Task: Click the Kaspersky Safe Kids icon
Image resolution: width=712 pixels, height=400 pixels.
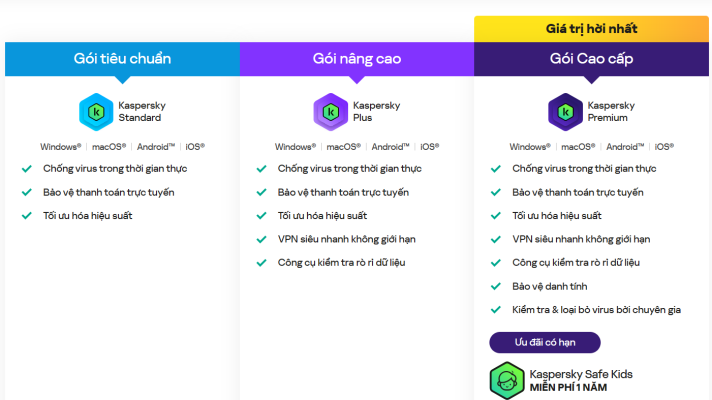Action: tap(507, 380)
